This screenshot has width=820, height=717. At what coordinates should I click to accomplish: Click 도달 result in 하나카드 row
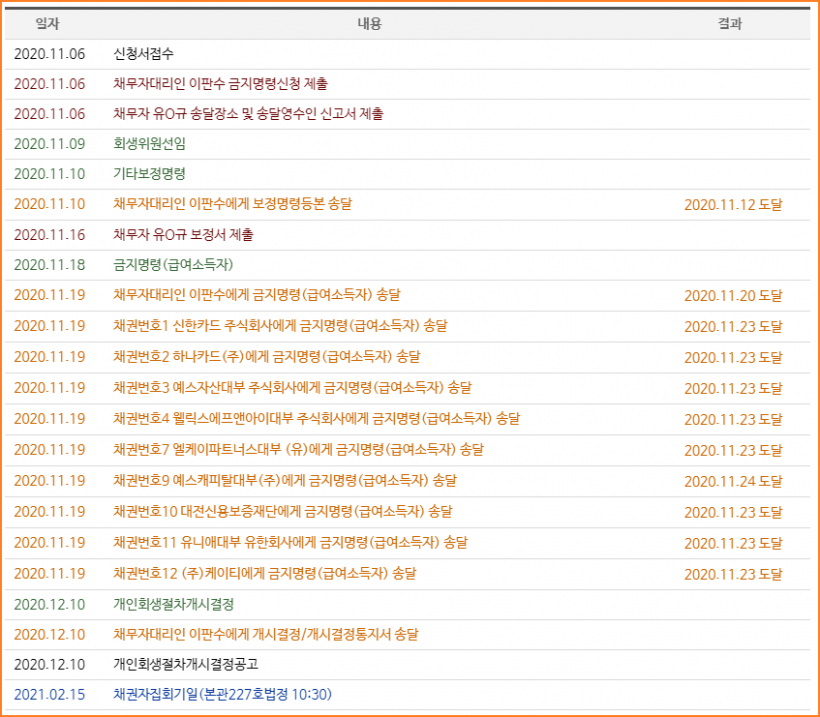tap(733, 357)
